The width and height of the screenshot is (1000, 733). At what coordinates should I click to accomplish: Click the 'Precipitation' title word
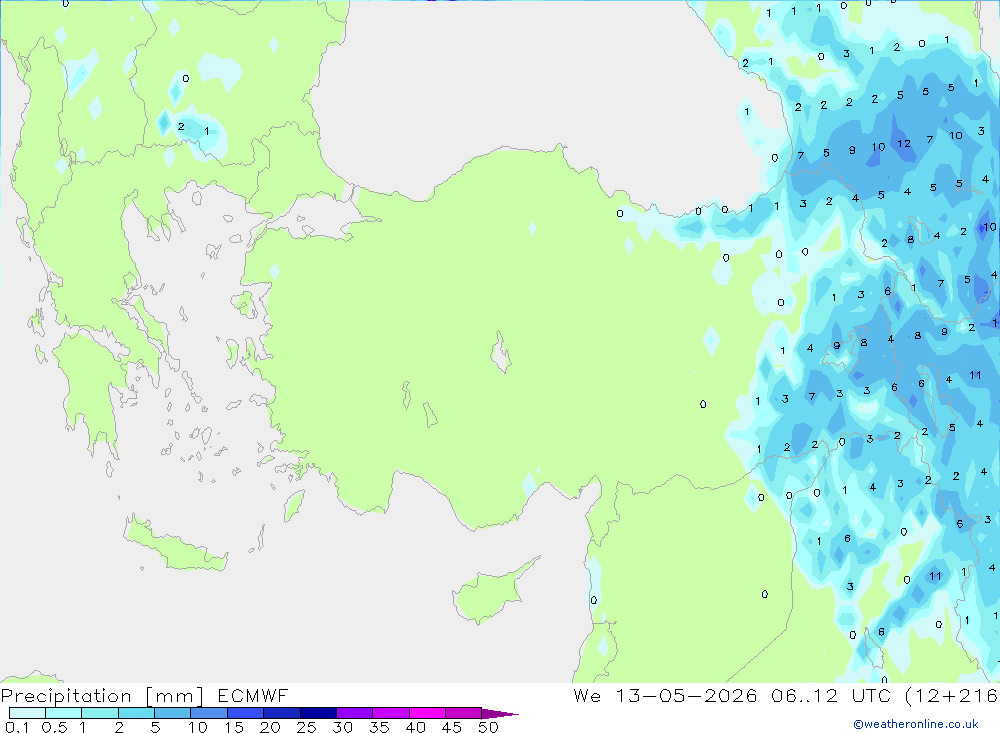(66, 695)
